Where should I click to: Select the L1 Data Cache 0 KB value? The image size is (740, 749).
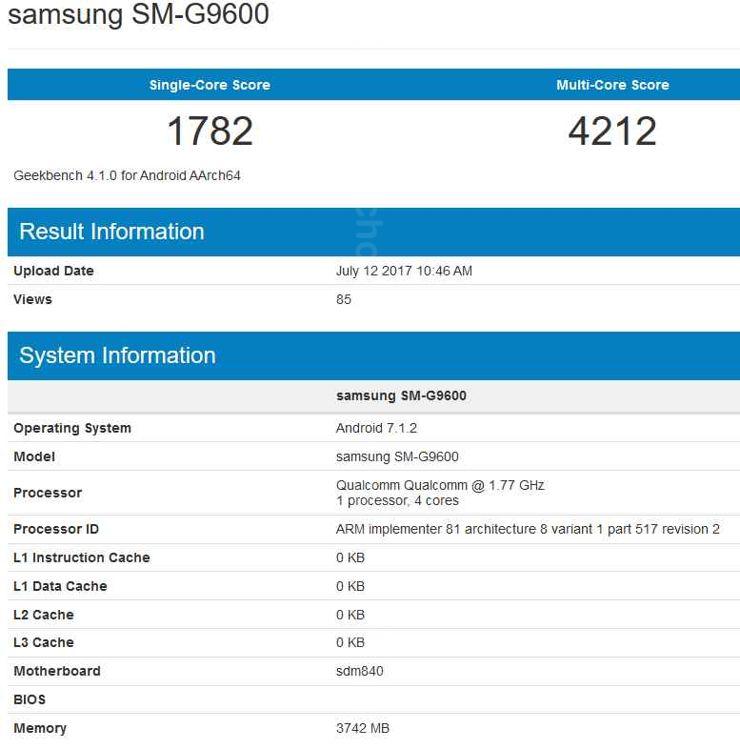(350, 586)
